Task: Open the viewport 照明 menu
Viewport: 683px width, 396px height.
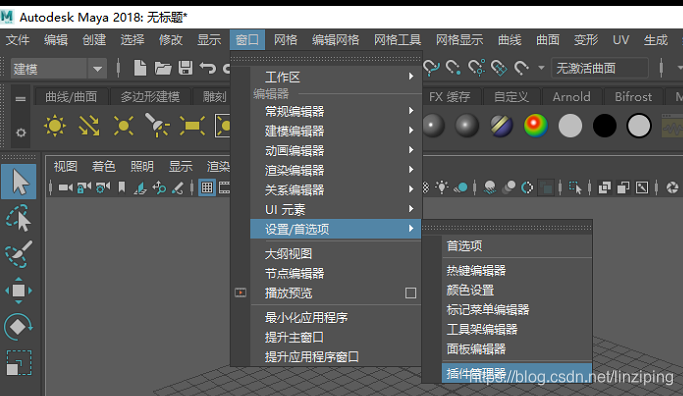Action: tap(142, 166)
